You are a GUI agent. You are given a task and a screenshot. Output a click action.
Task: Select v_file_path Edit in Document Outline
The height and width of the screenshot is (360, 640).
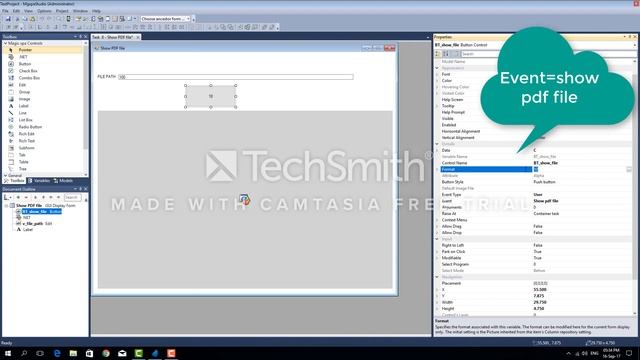[37, 224]
